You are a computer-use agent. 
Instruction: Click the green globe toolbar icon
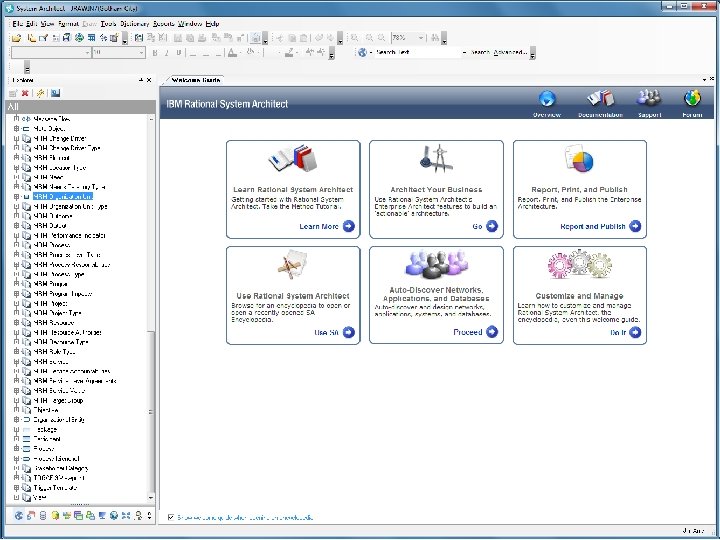pyautogui.click(x=79, y=38)
